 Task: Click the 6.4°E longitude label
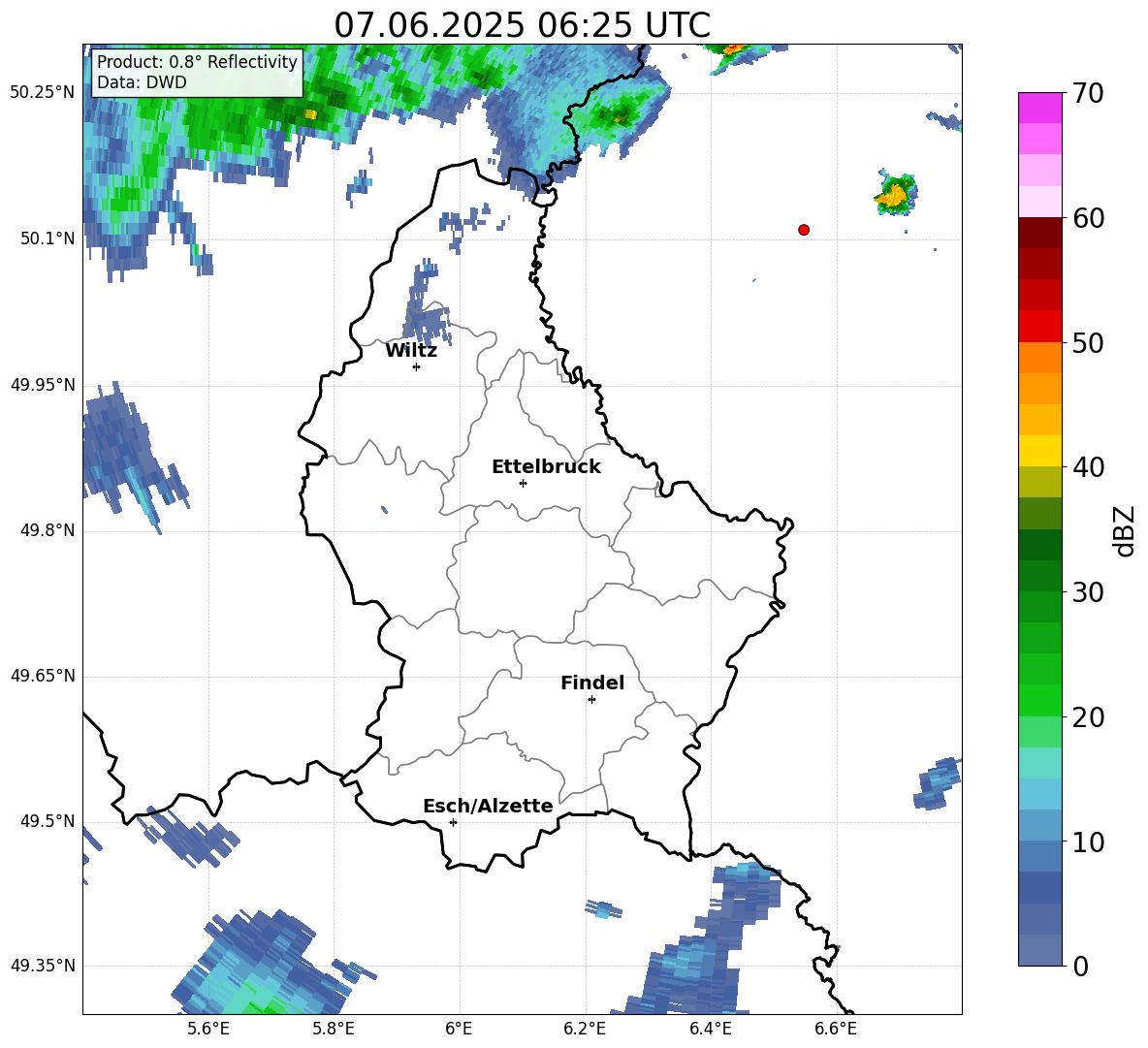click(x=710, y=1029)
